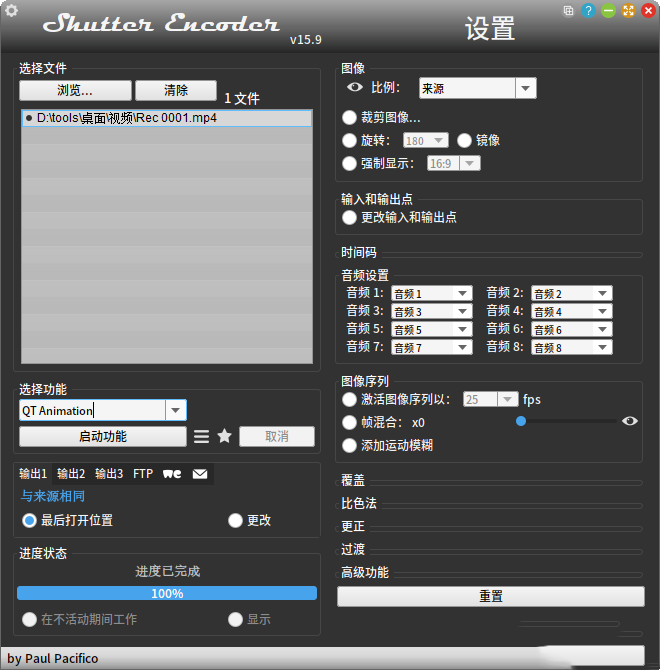Open the WeTransfer output tab
Viewport: 660px width, 670px height.
click(172, 474)
